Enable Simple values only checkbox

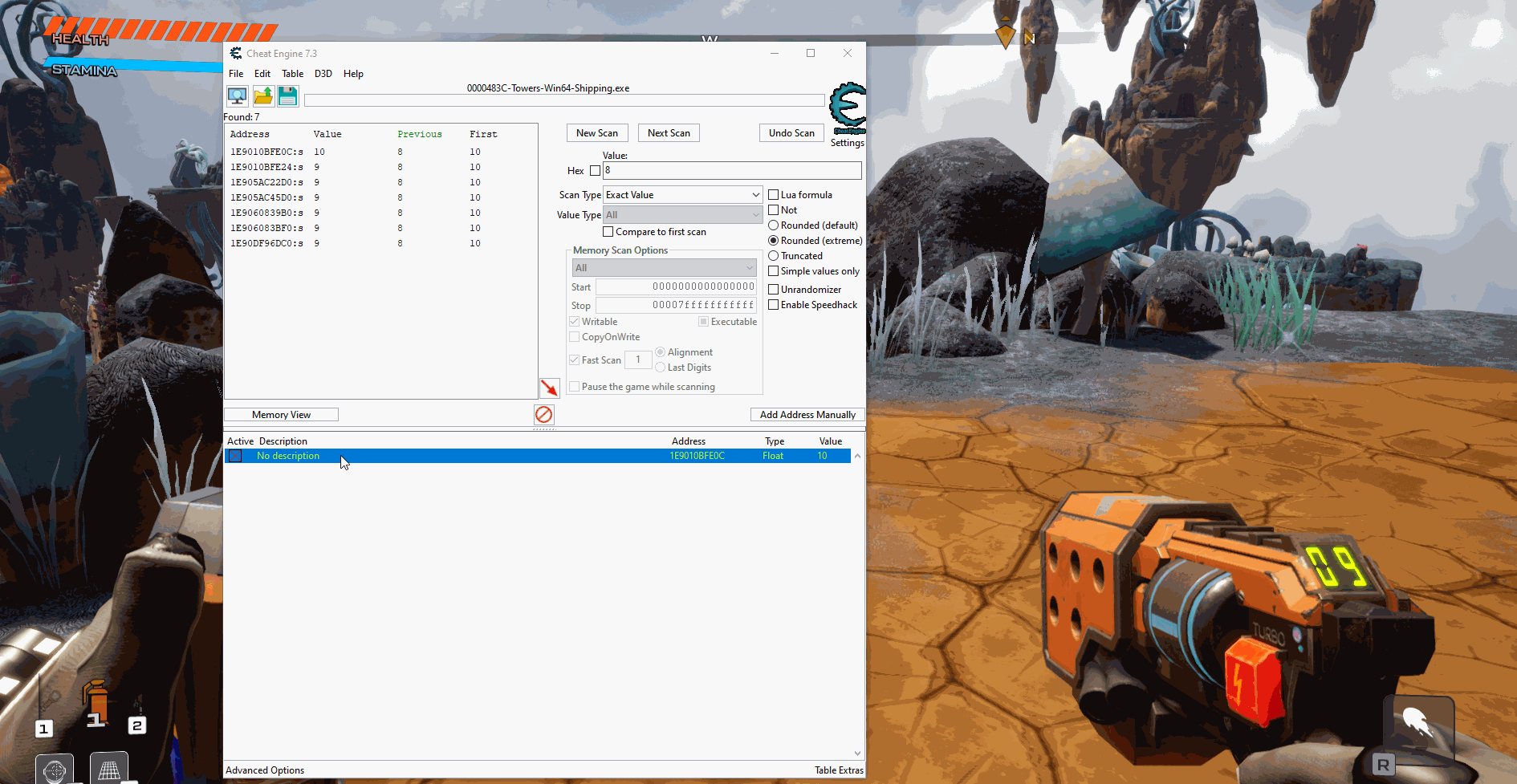[774, 271]
